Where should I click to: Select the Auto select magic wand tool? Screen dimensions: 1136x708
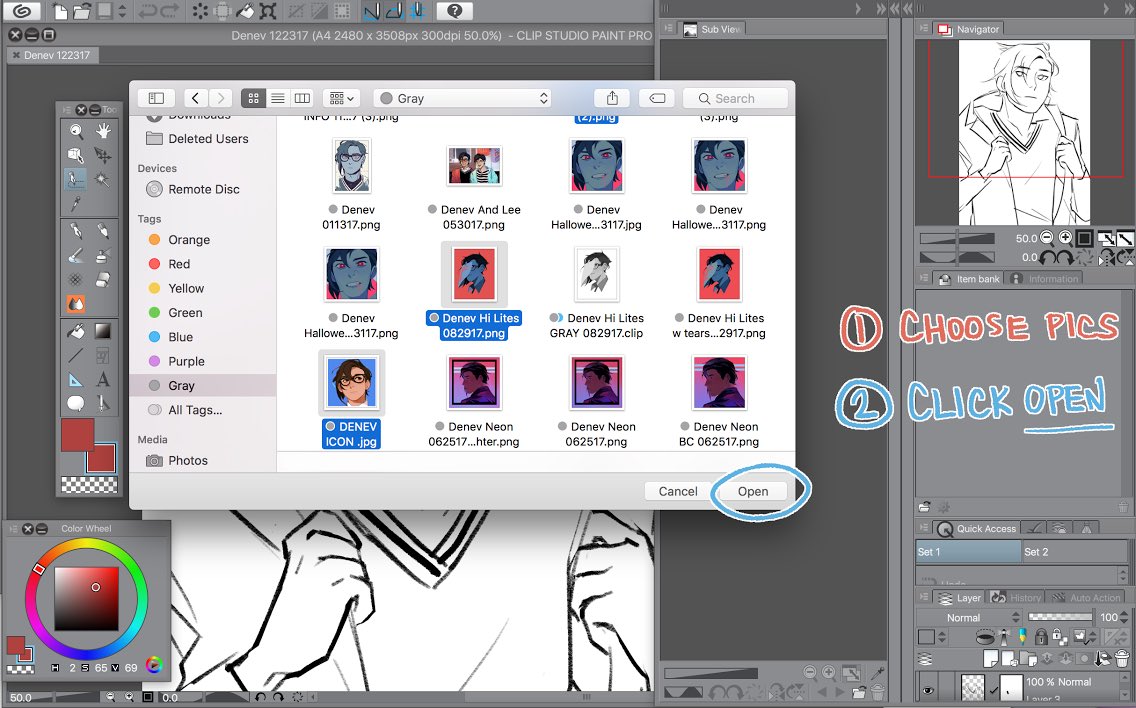click(x=103, y=179)
